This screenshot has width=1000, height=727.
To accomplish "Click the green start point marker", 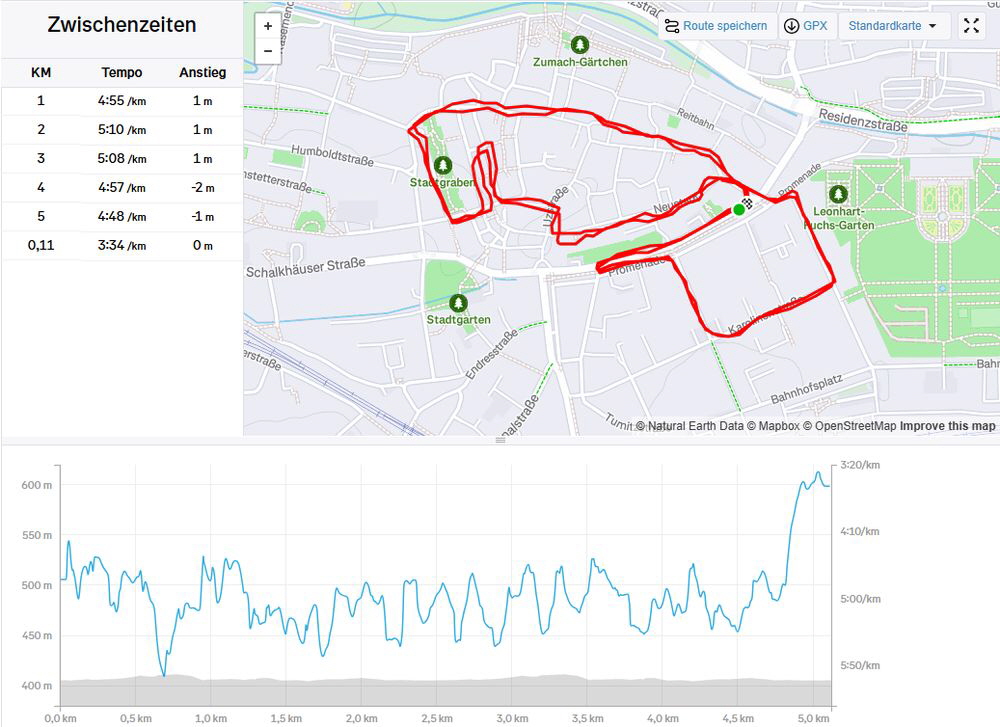I will [738, 209].
